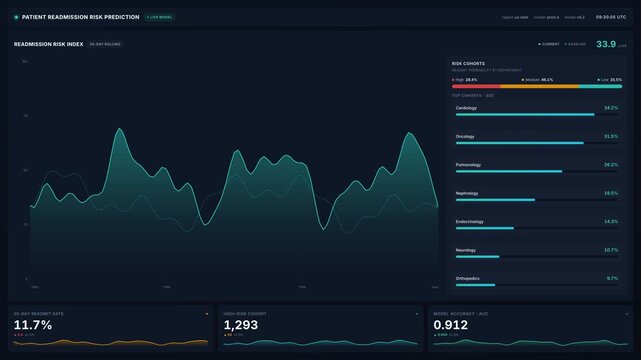This screenshot has width=641, height=360.
Task: Click the 30-day rolling tag
Action: tap(105, 44)
